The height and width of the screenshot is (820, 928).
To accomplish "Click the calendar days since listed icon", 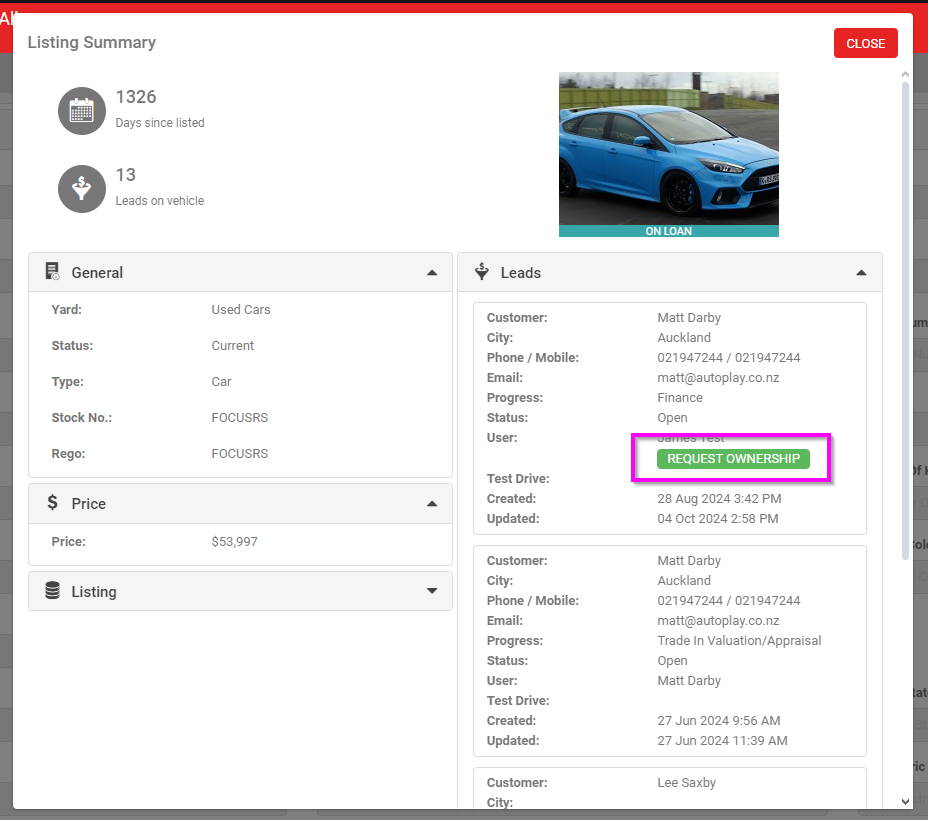I will click(x=82, y=111).
